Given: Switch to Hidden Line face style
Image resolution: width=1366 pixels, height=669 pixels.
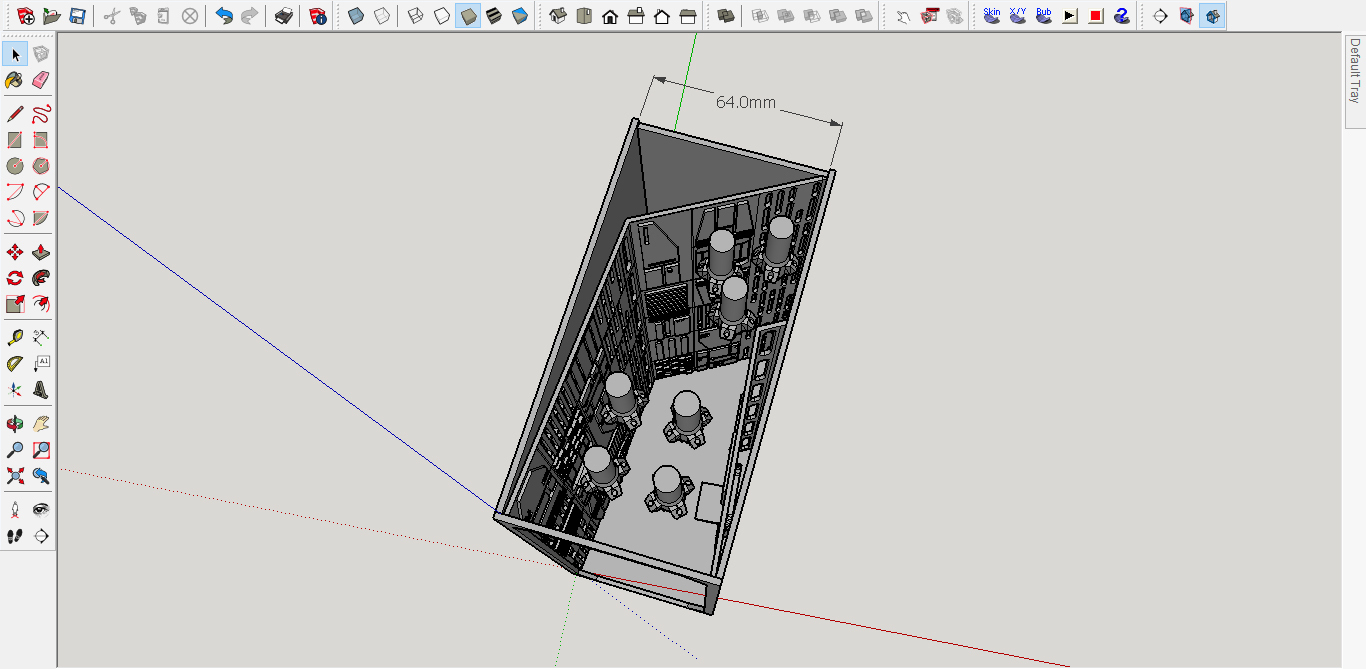Looking at the screenshot, I should point(442,16).
